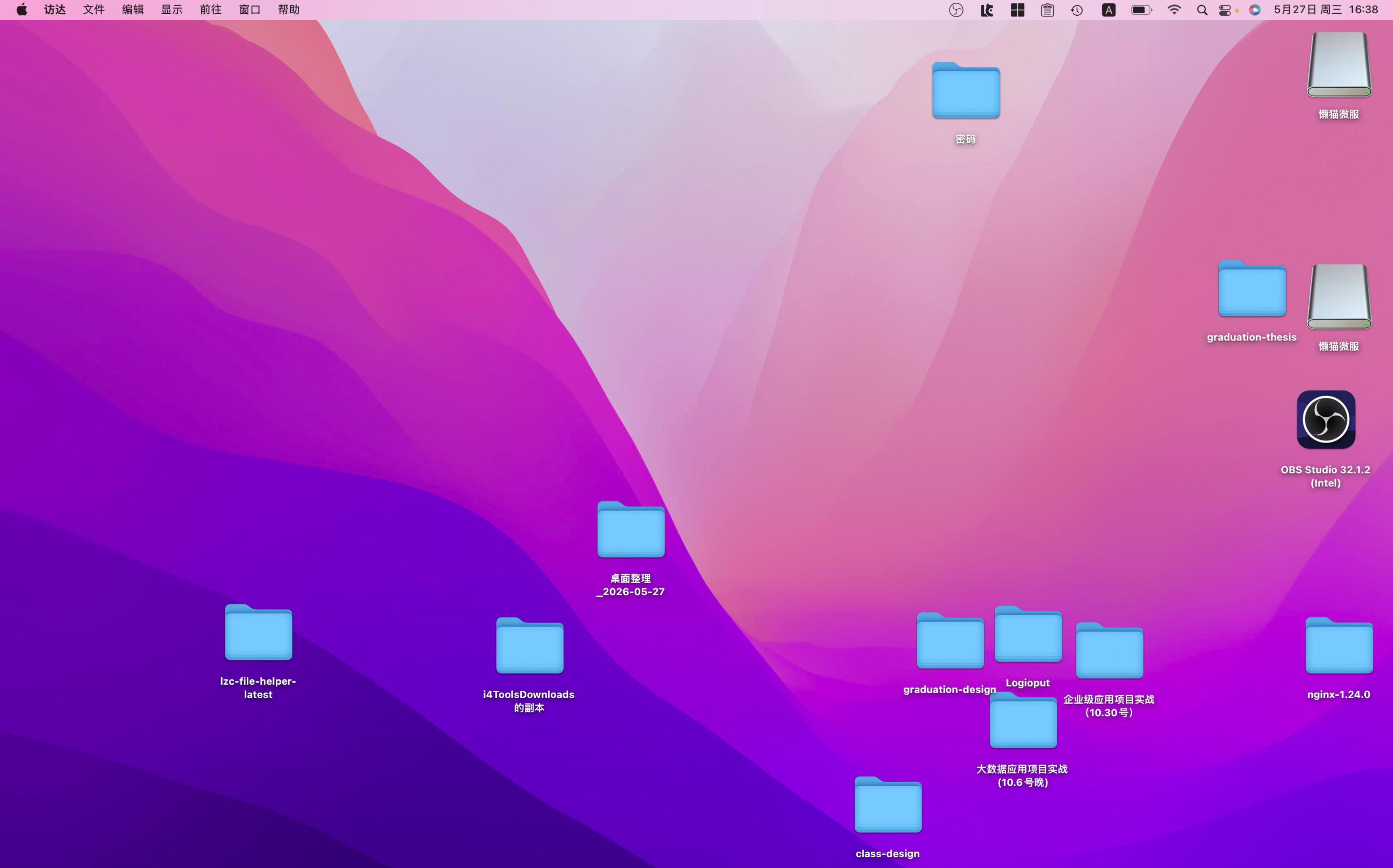Select the i4ToolsDownloads 的副本 folder
This screenshot has width=1393, height=868.
coord(529,645)
